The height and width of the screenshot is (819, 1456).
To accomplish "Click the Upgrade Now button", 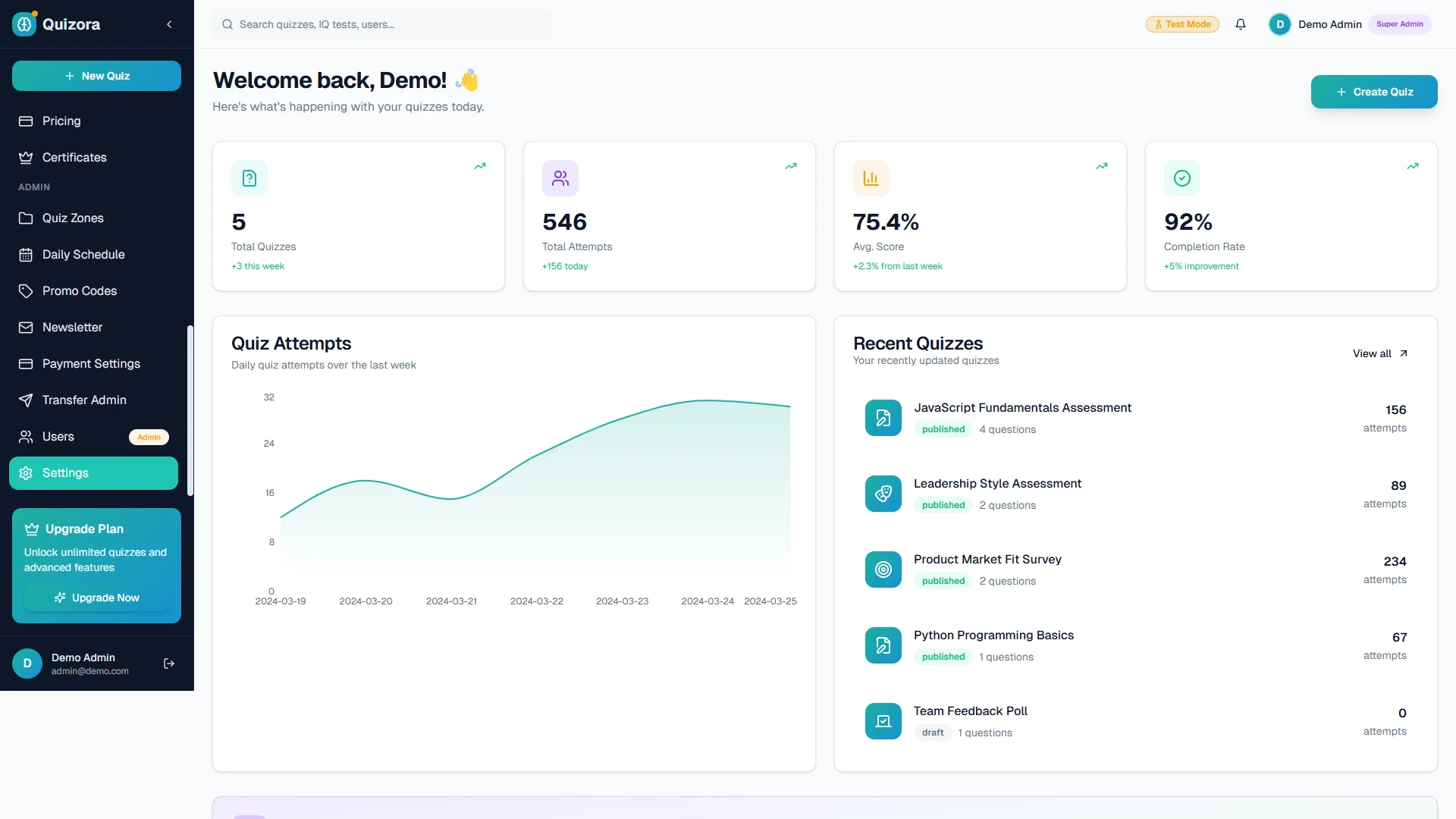I will point(96,598).
